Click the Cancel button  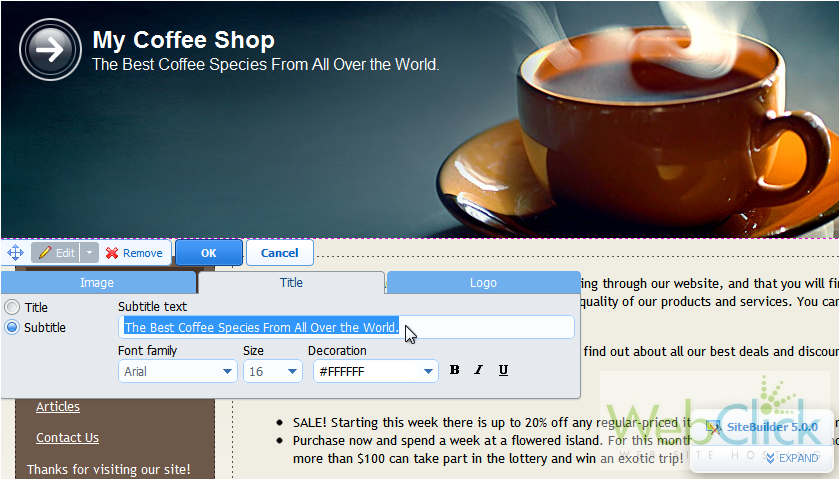coord(280,253)
